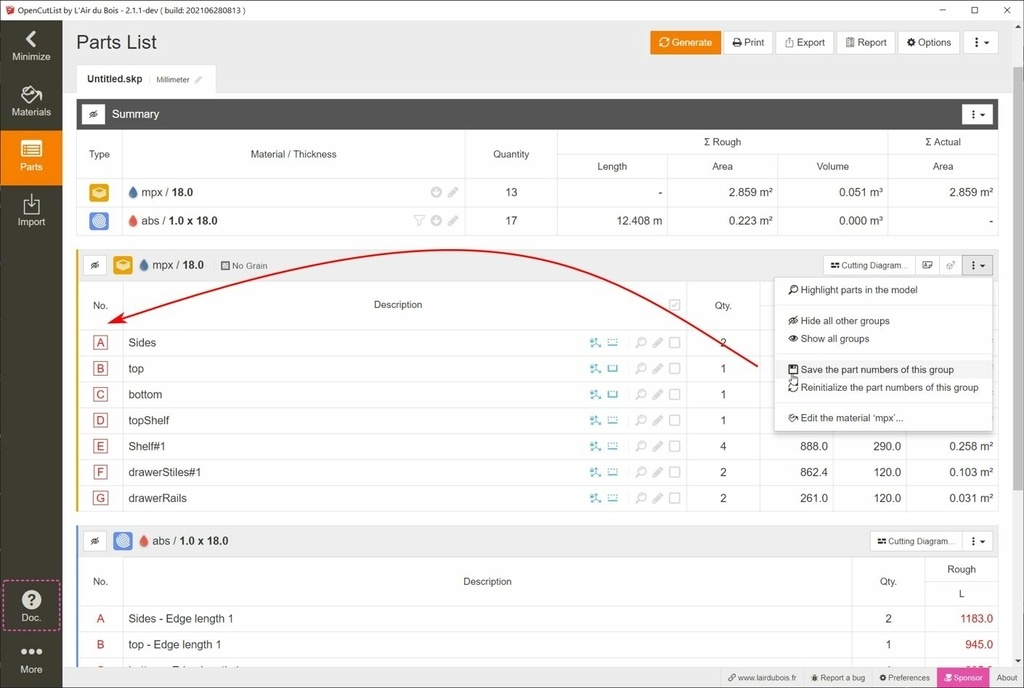Open Summary section three-dot dropdown
The width and height of the screenshot is (1024, 688).
pyautogui.click(x=977, y=114)
